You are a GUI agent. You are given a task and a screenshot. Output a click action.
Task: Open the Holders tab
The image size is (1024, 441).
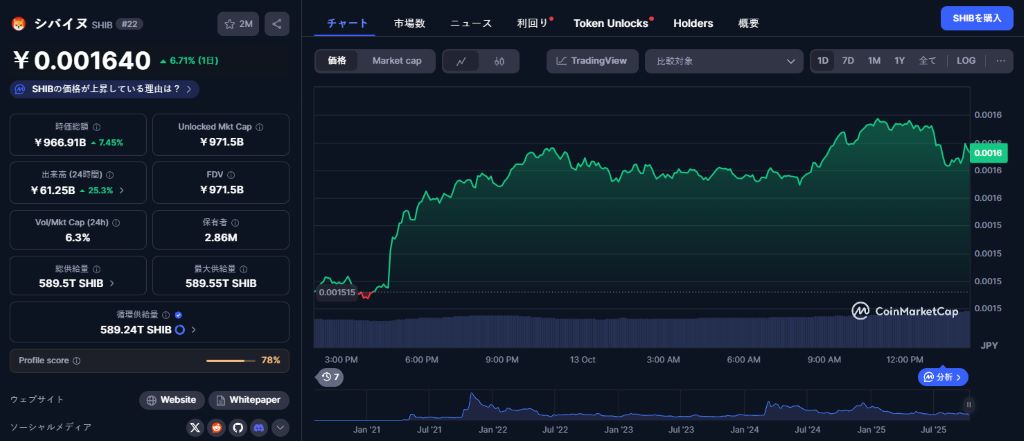tap(693, 23)
